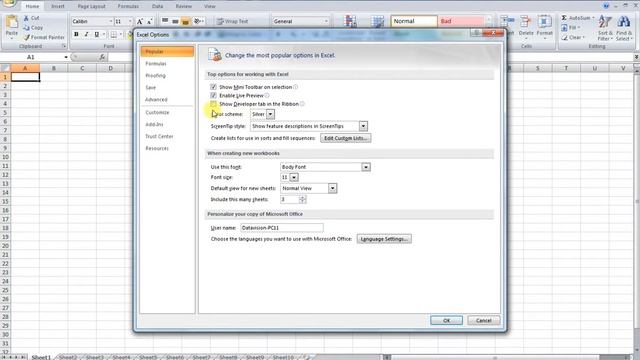Click the Format as Table icon

tap(378, 22)
